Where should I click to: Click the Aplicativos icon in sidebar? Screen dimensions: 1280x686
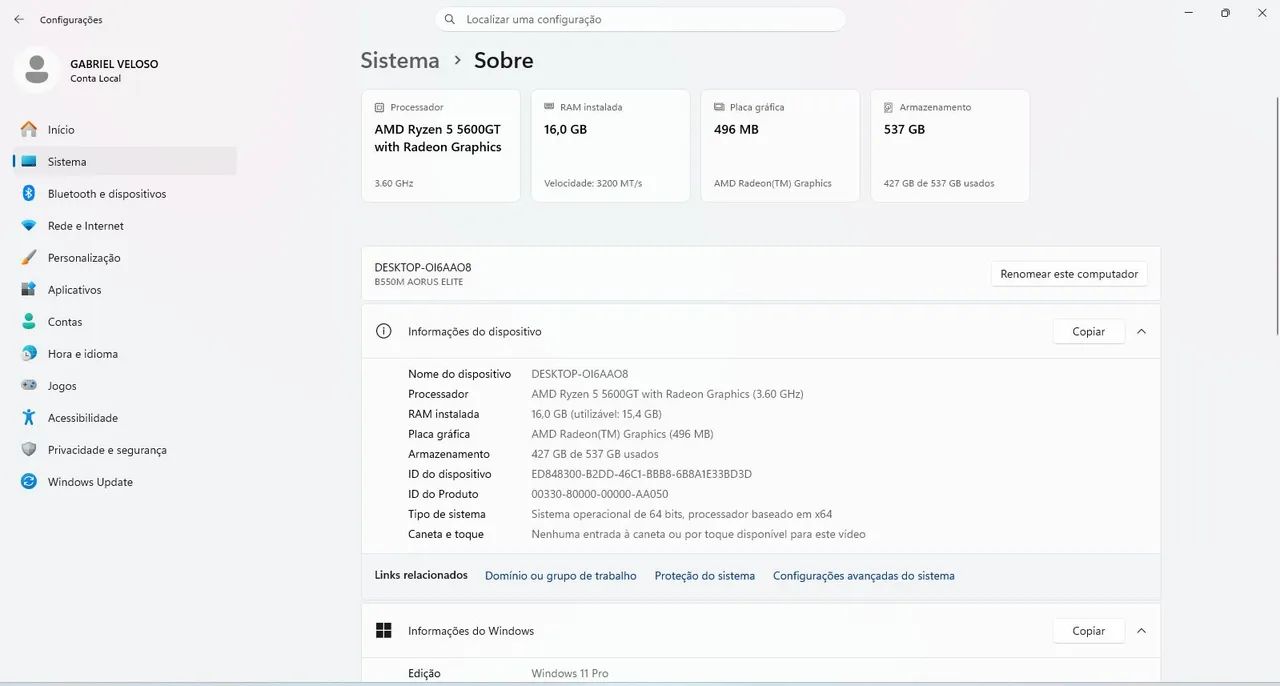tap(29, 289)
